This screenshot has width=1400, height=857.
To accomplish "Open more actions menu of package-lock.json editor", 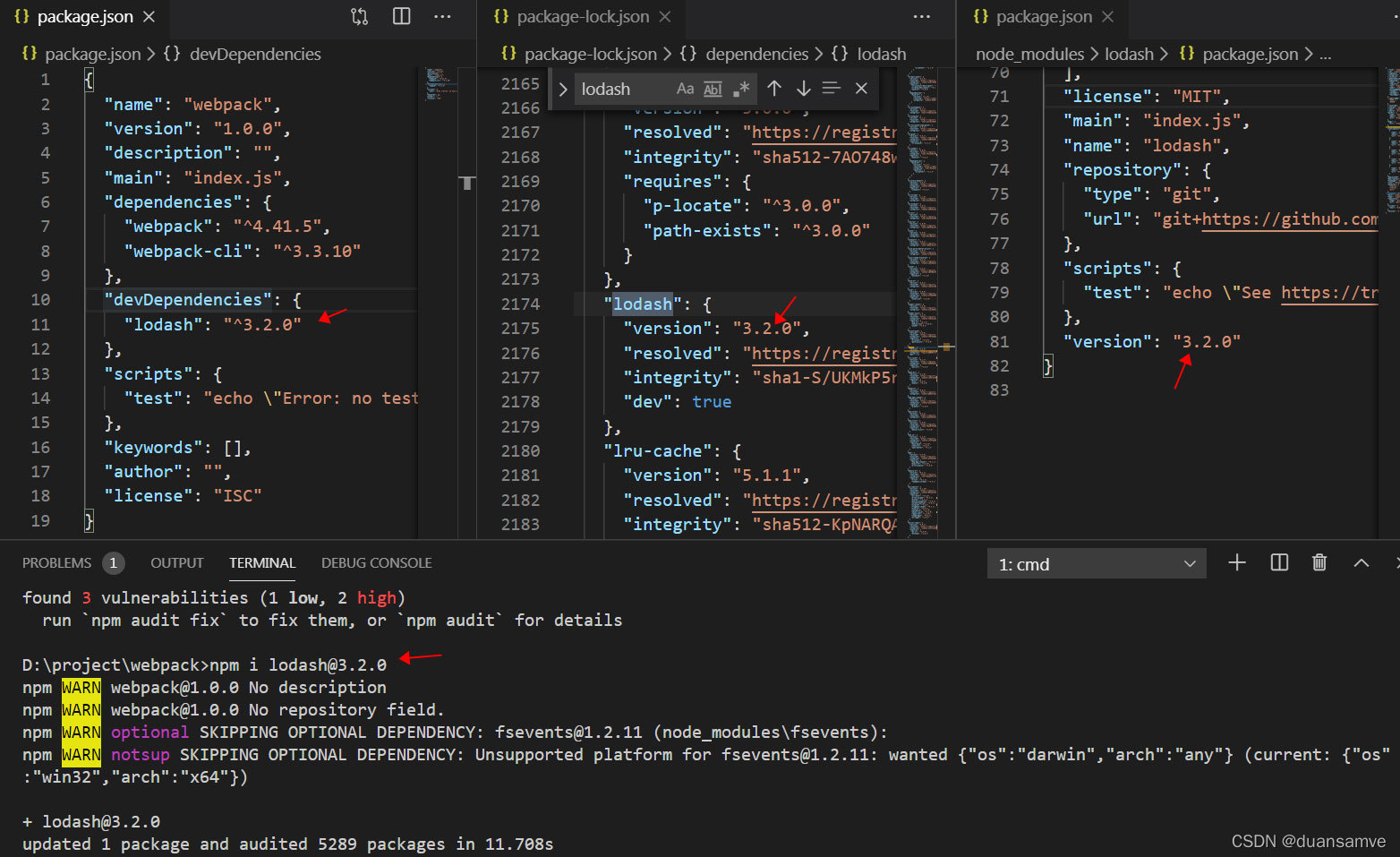I will click(922, 16).
